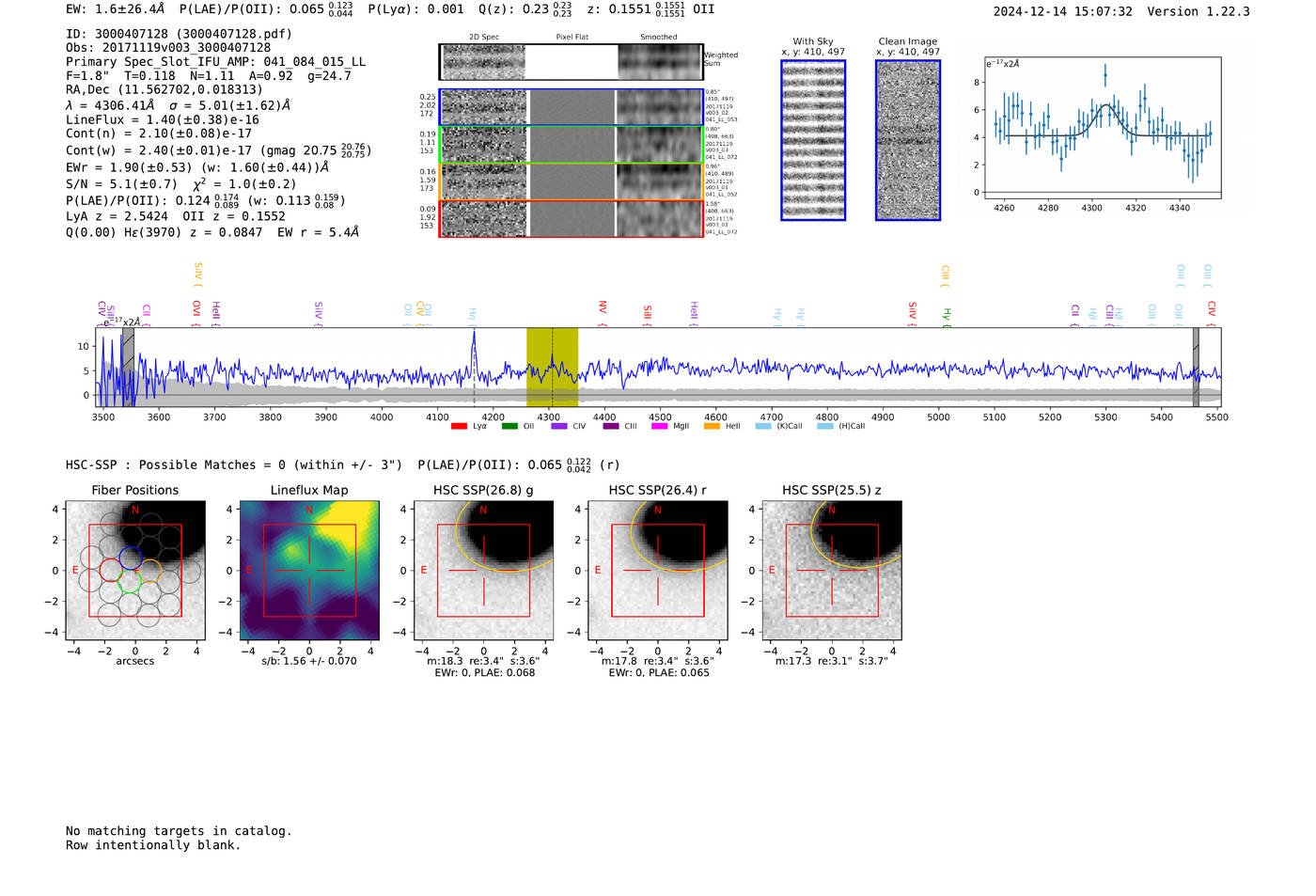Screen dimensions: 1316x896
Task: Click the 'Smoothed' column header
Action: pos(659,37)
